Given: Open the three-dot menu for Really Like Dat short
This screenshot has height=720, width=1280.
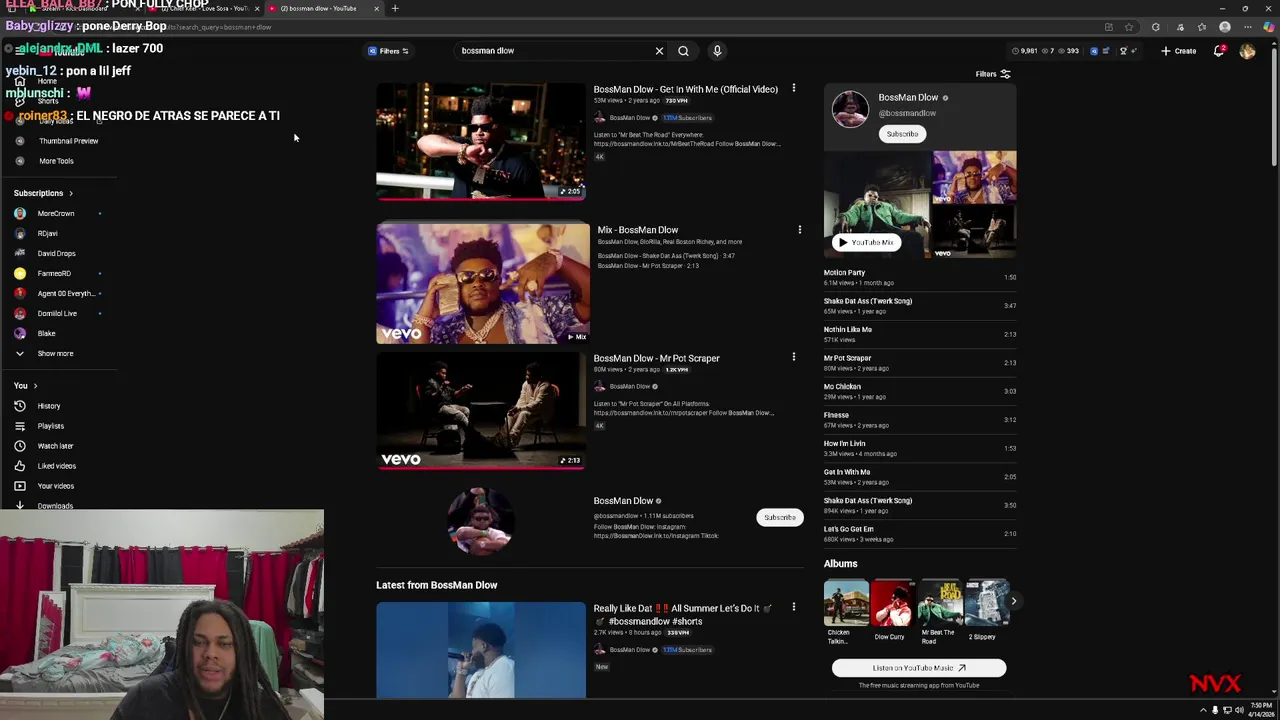Looking at the screenshot, I should pyautogui.click(x=794, y=607).
